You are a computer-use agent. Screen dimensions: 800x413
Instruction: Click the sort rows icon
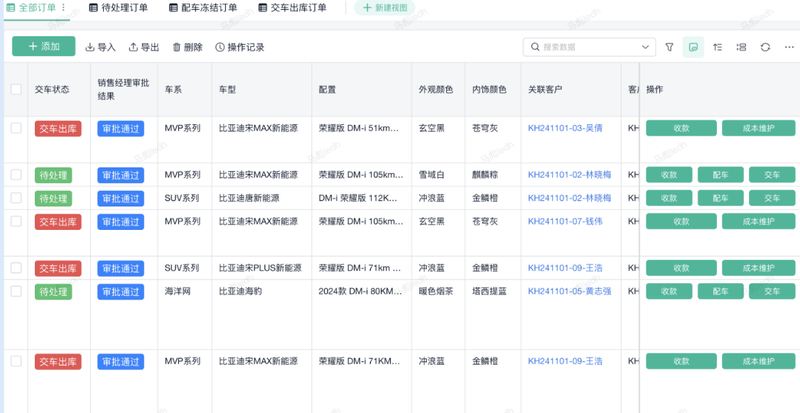click(x=717, y=47)
